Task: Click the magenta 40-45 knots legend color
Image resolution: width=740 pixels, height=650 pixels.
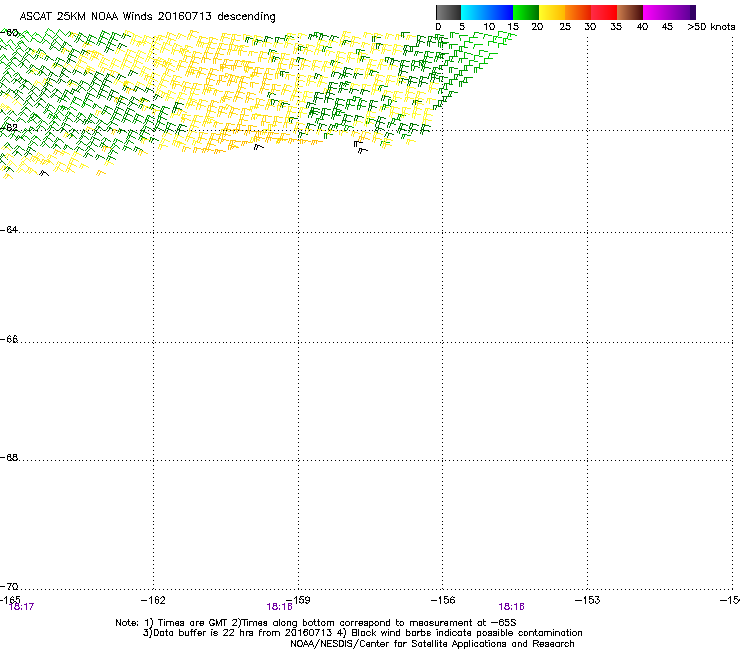Action: pyautogui.click(x=656, y=12)
